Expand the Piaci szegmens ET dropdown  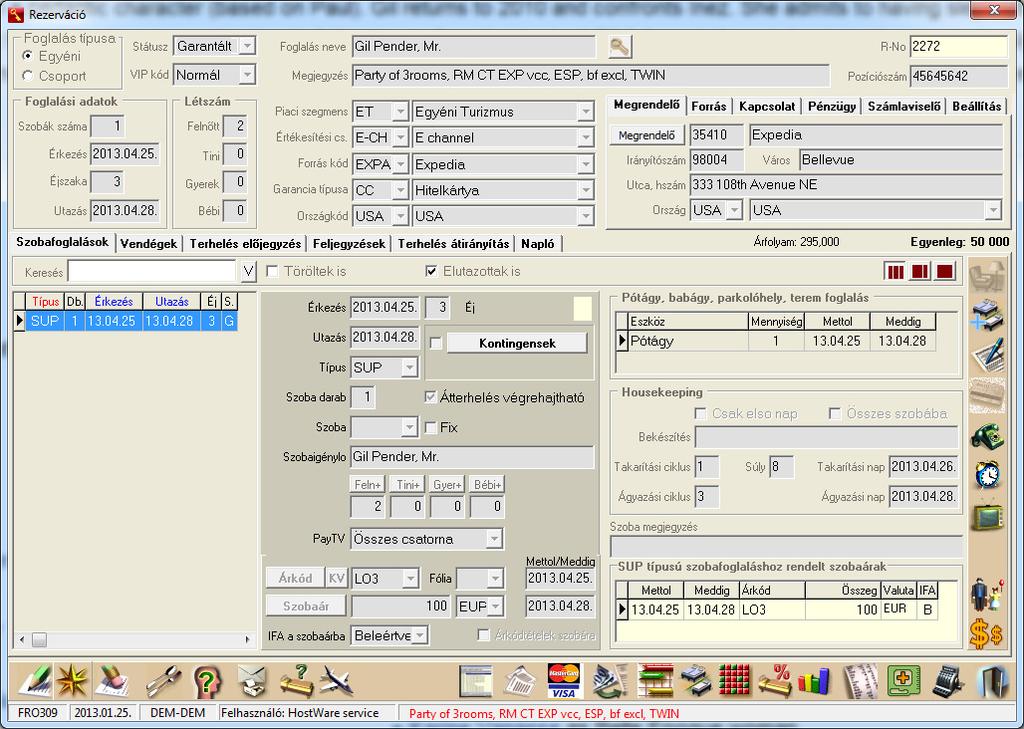click(400, 112)
